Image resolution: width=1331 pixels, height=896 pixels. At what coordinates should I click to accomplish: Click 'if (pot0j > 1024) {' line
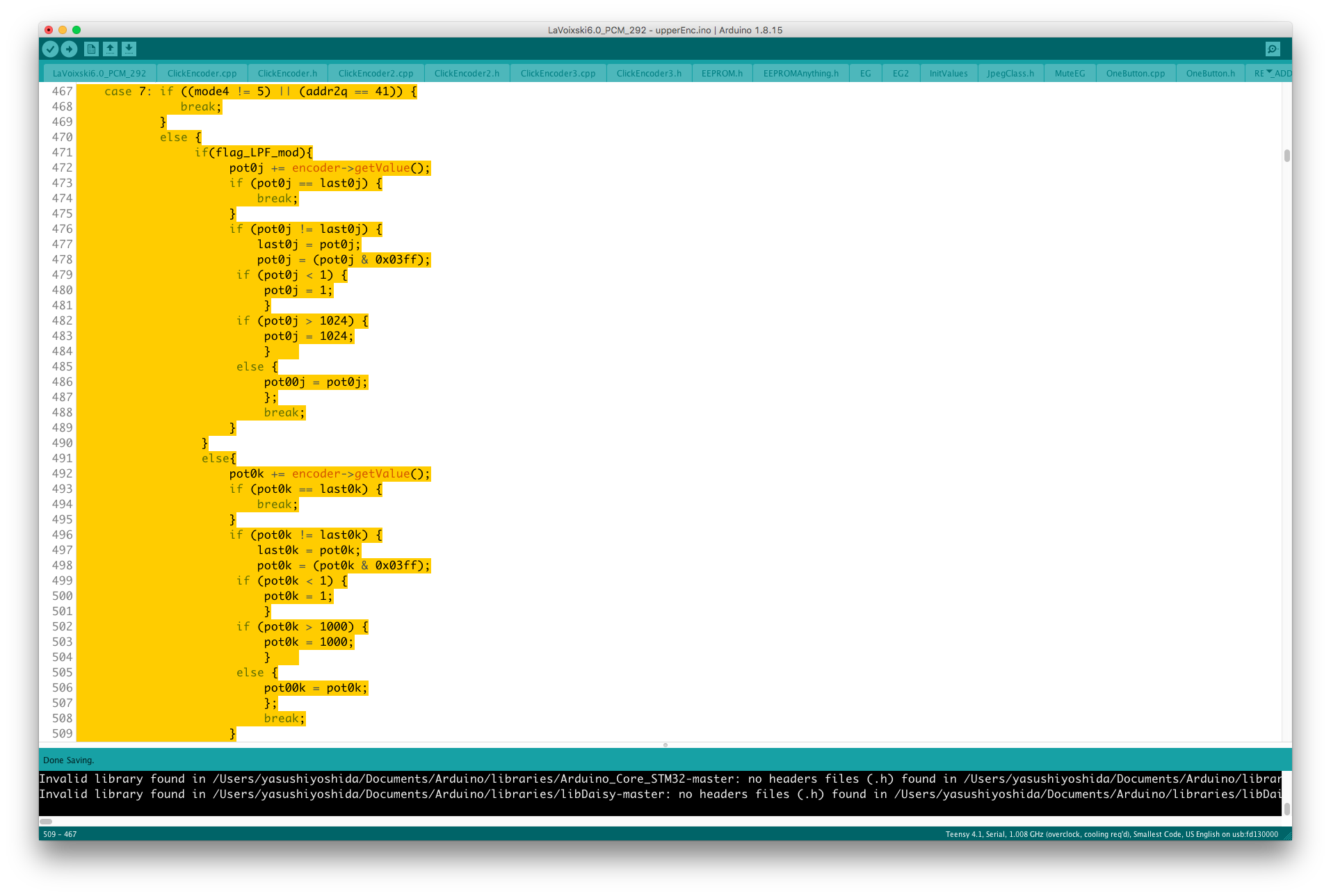pos(302,320)
